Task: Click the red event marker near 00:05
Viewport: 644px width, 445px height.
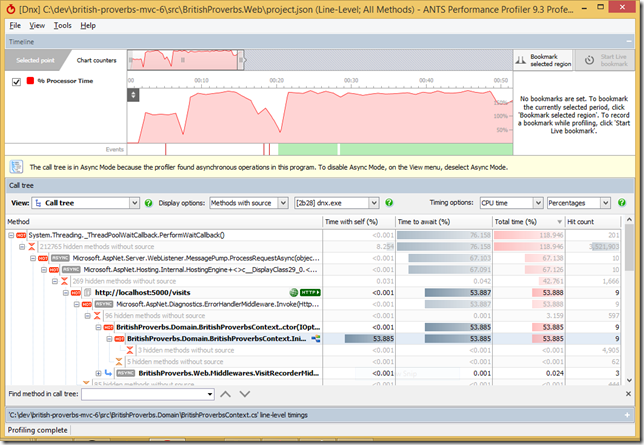Action: 166,150
